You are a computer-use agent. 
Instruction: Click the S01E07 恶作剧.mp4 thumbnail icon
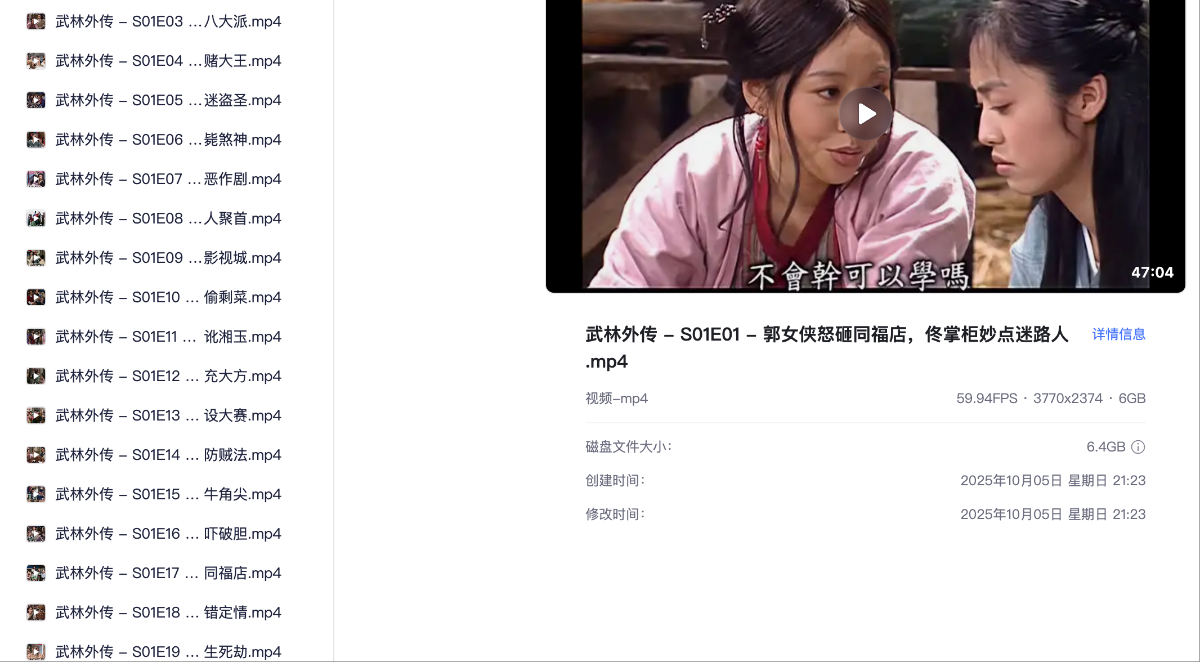(x=36, y=179)
